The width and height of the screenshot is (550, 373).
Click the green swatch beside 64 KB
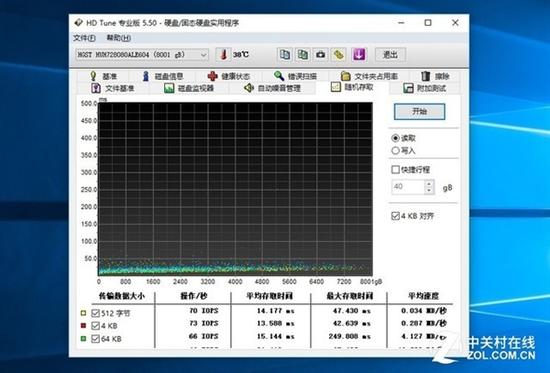(83, 339)
